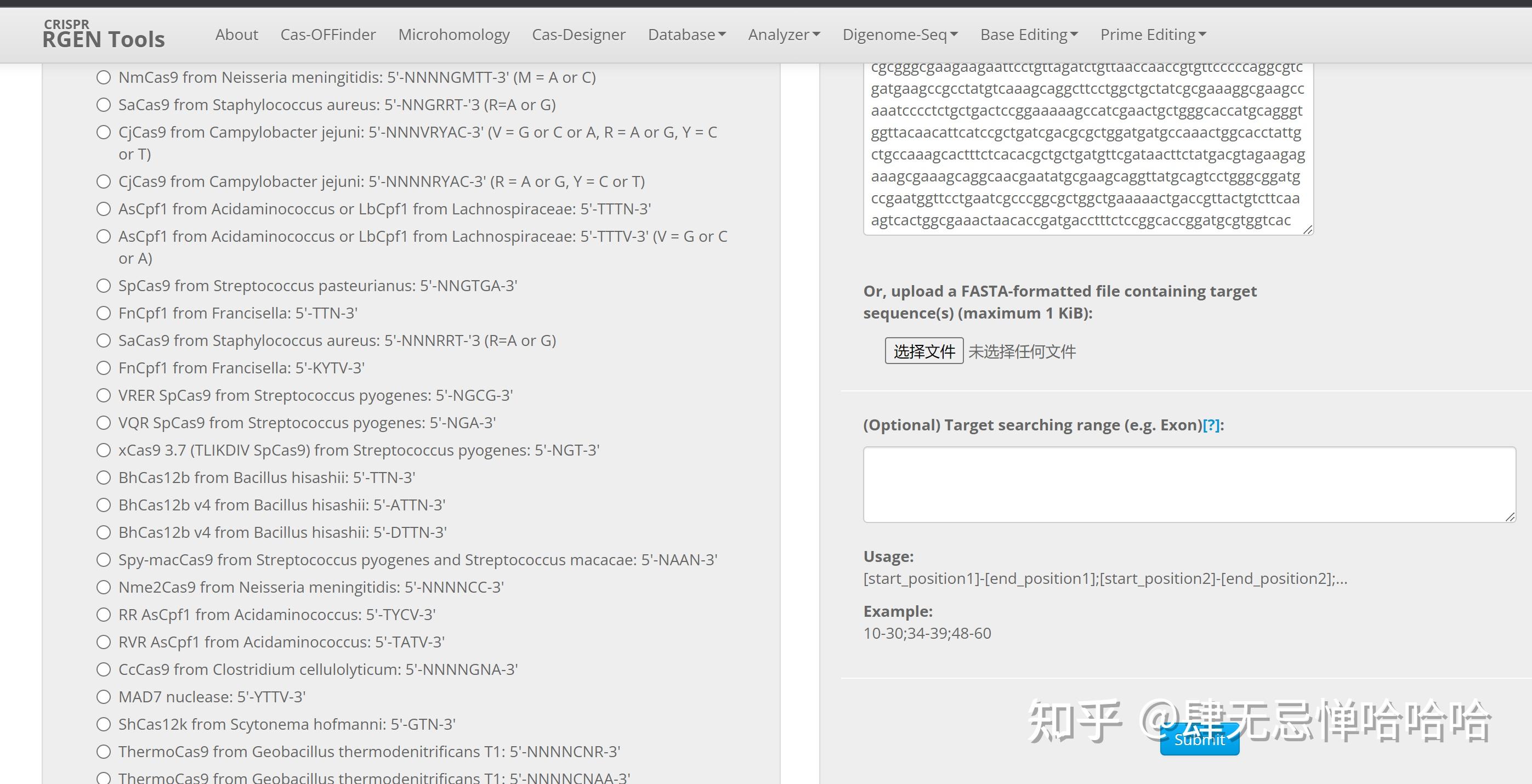1532x784 pixels.
Task: Select MAD7 nuclease 5'-YTTV-3' option
Action: click(x=104, y=697)
